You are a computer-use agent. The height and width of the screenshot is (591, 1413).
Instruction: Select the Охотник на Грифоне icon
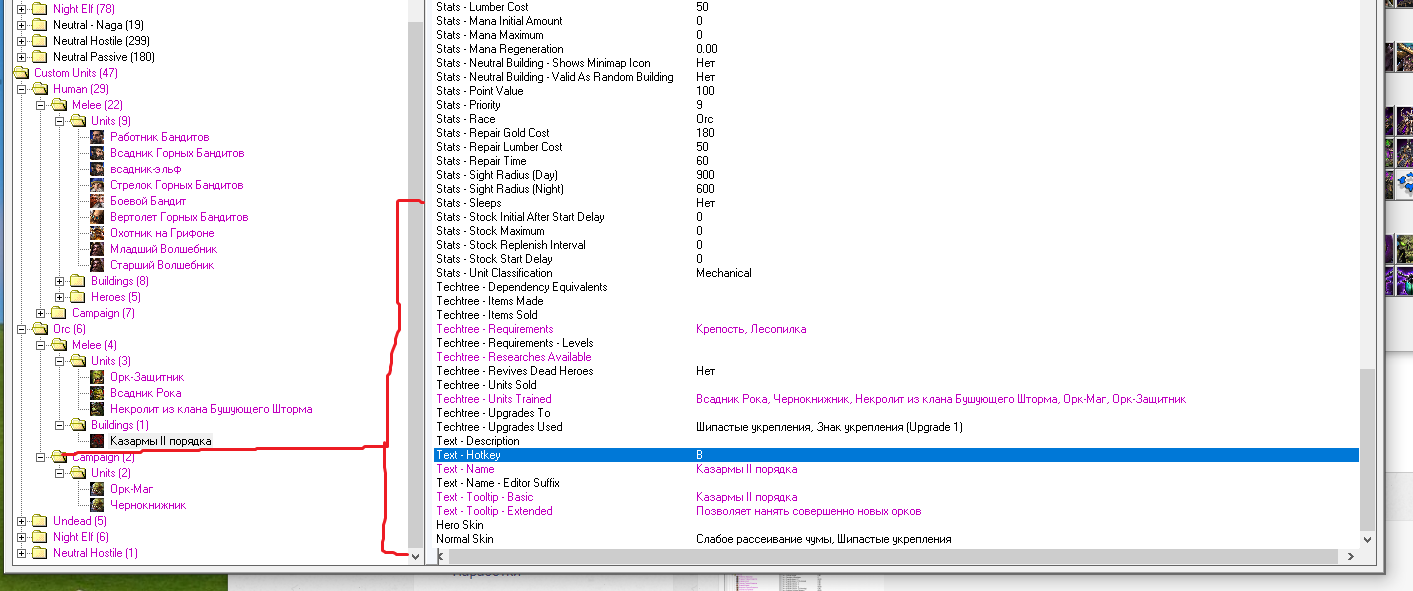(x=97, y=233)
